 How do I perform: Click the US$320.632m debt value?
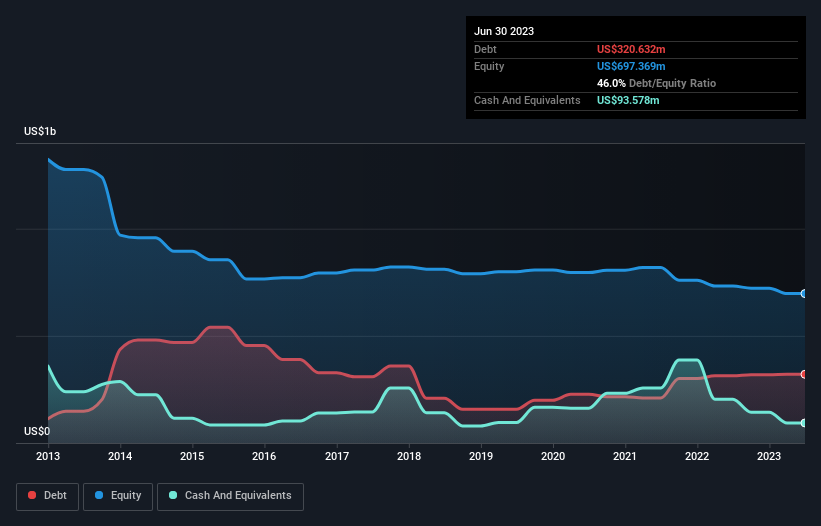tap(631, 49)
